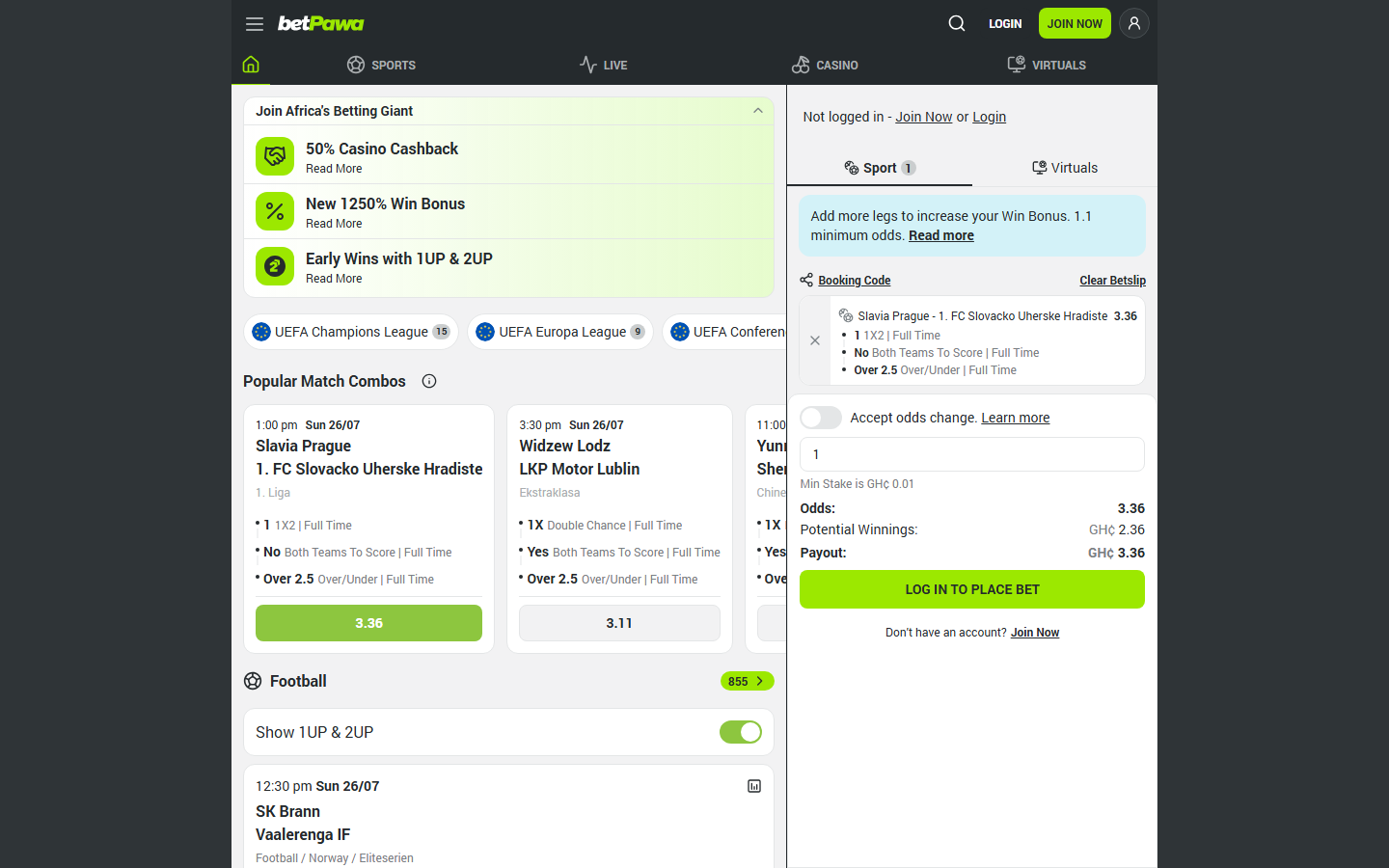Image resolution: width=1389 pixels, height=868 pixels.
Task: Select the UEFA Champions League chip
Action: 351,332
